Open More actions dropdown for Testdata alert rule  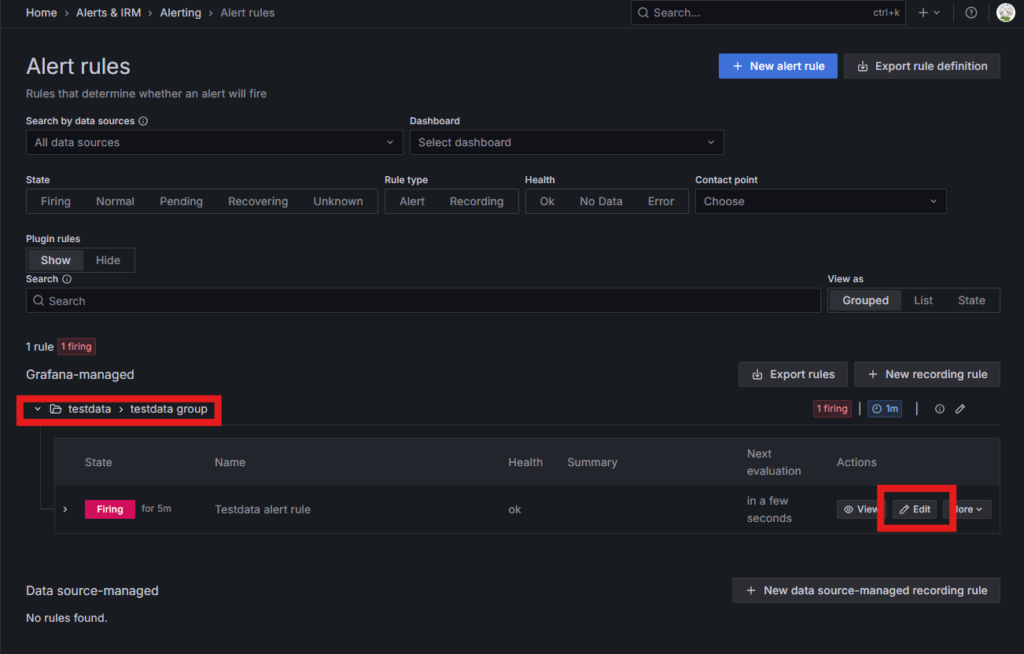coord(969,509)
